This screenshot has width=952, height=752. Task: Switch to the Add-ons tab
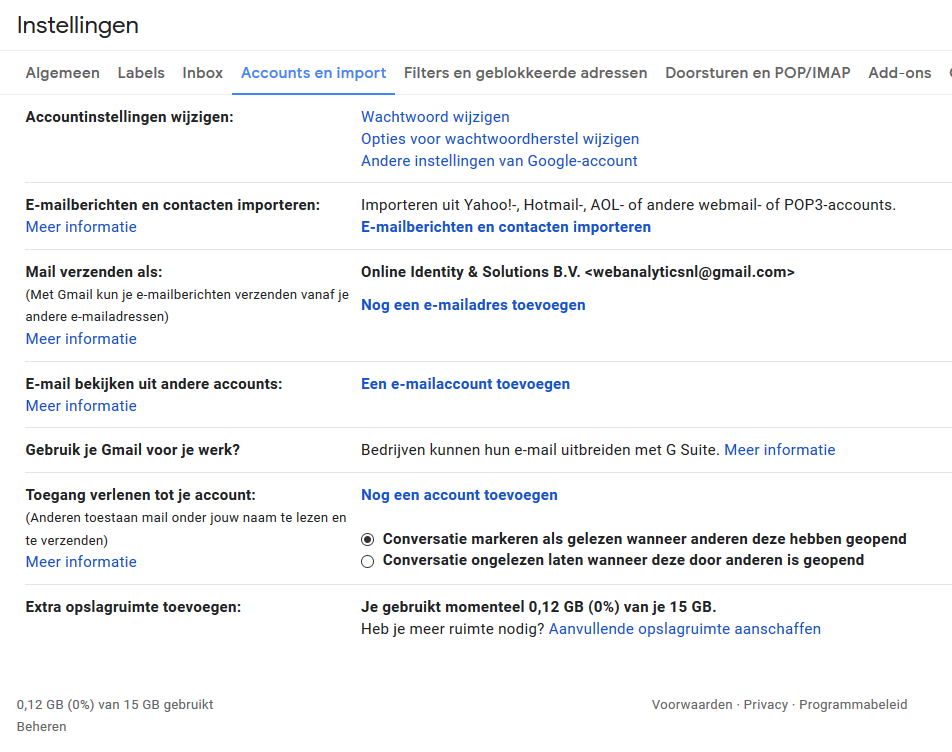[x=899, y=73]
